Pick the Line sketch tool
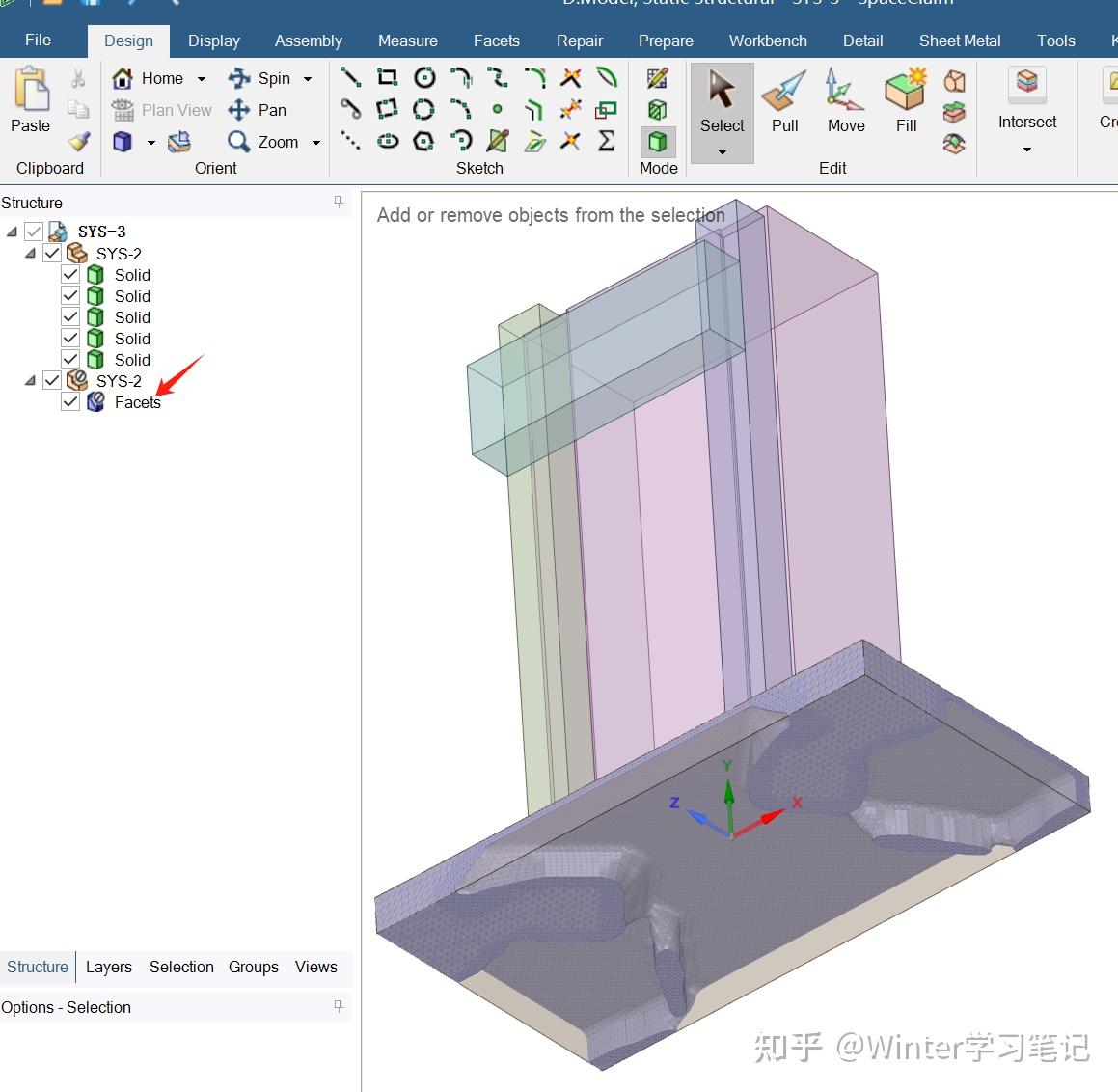 pos(350,77)
